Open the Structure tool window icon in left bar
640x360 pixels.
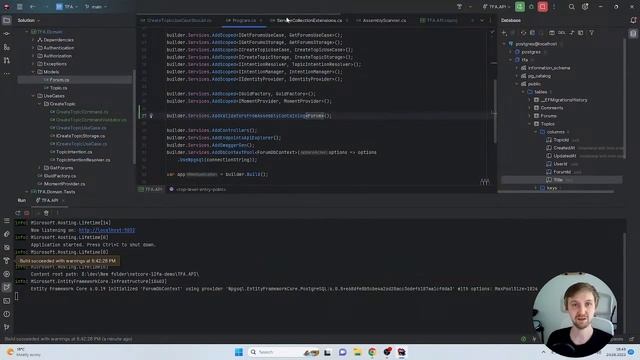(x=7, y=47)
